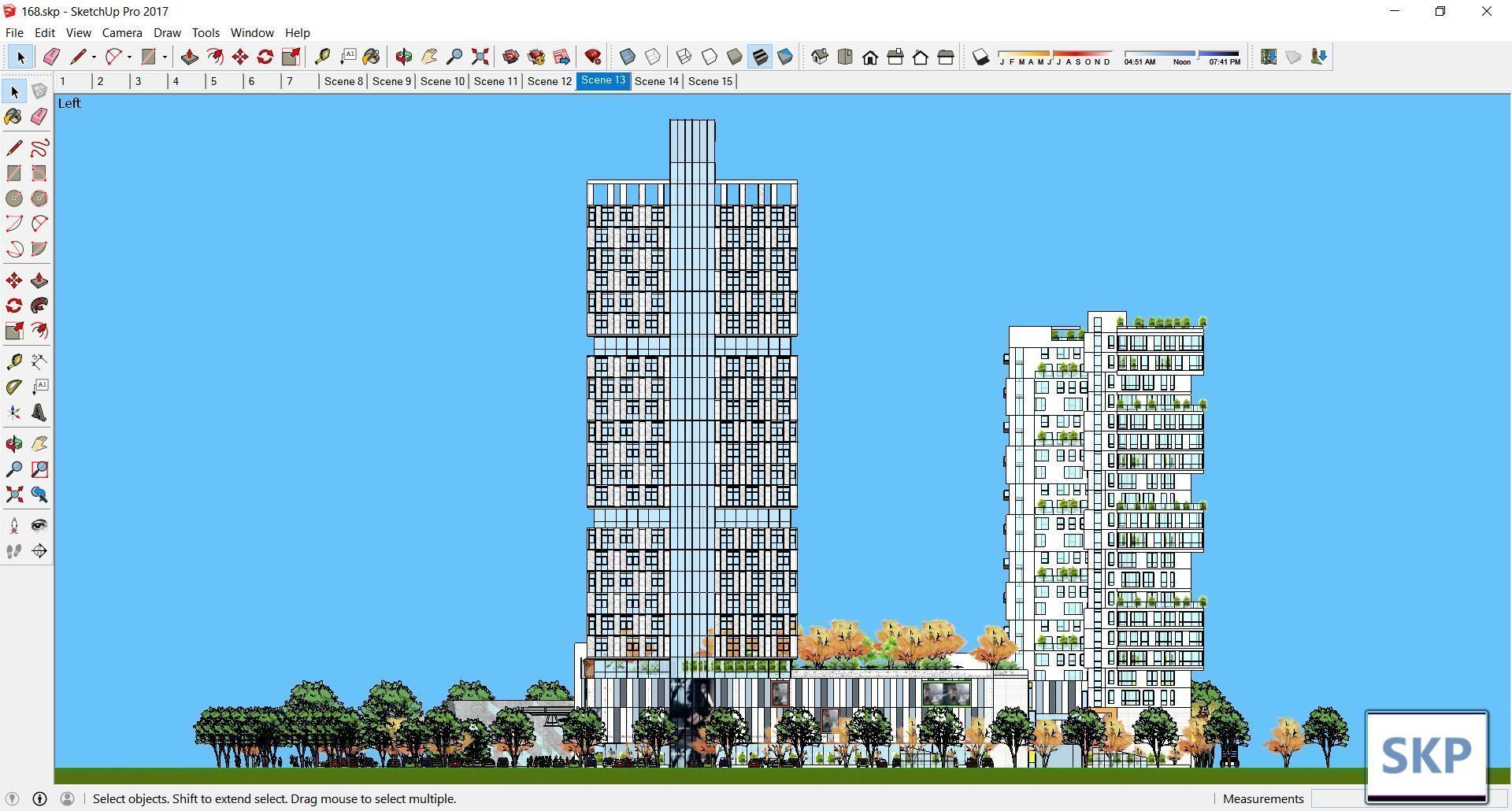The width and height of the screenshot is (1512, 811).
Task: Toggle Show/Hide Shadows button
Action: (980, 57)
